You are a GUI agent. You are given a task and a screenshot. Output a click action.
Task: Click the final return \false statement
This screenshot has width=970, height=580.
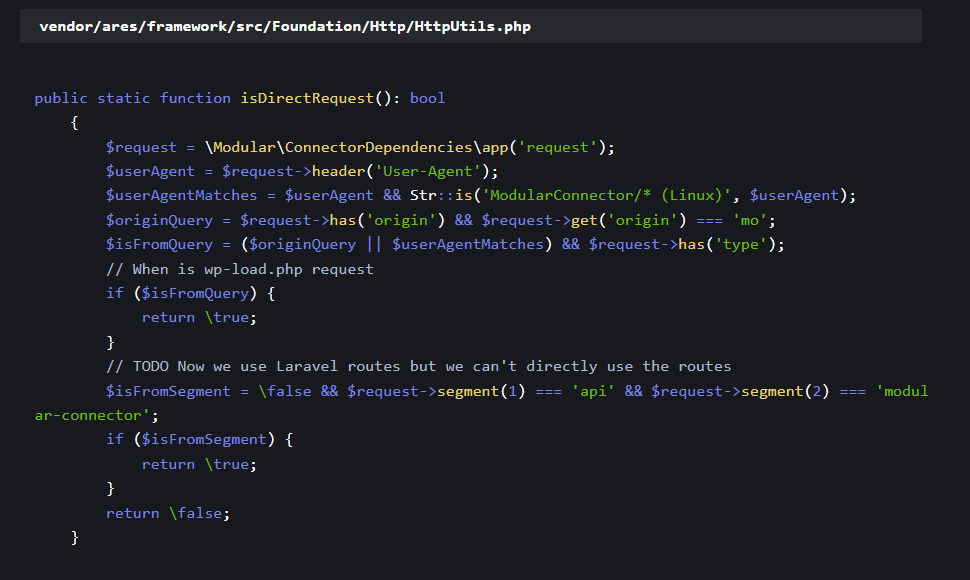[x=168, y=513]
